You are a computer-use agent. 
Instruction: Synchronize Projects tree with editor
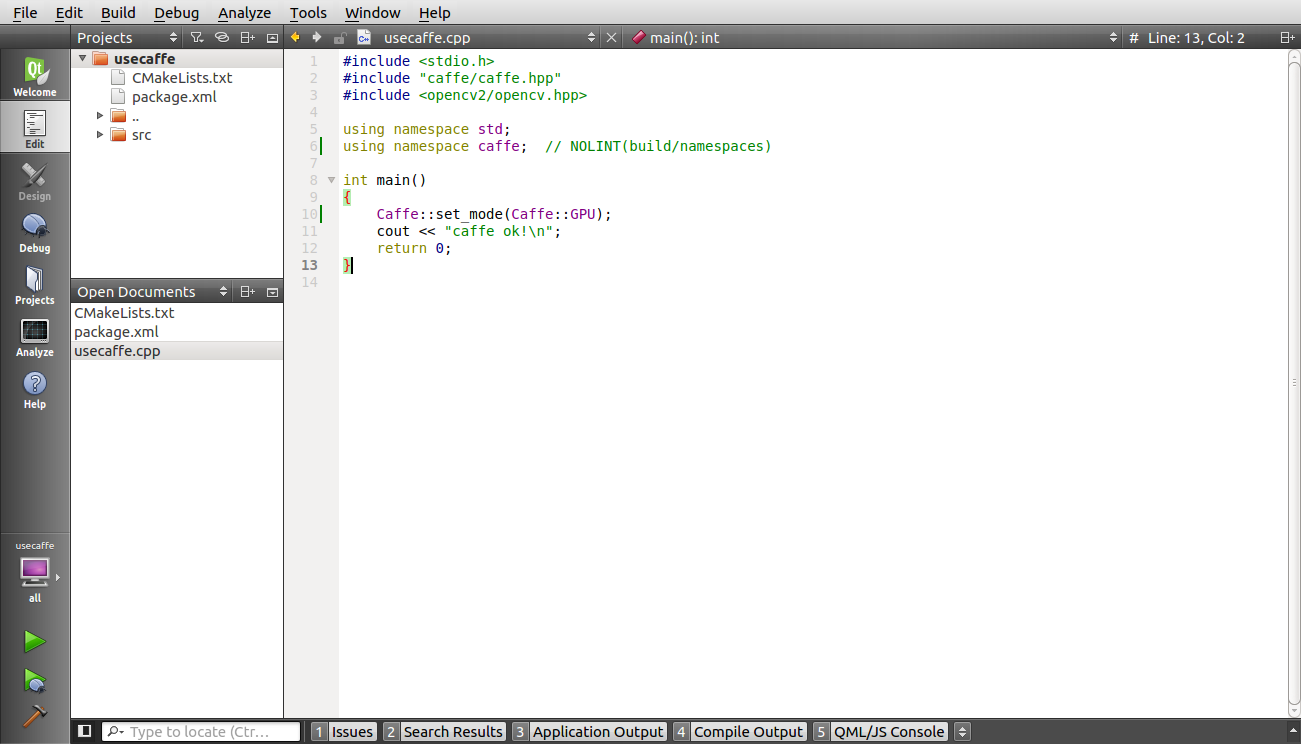tap(222, 37)
